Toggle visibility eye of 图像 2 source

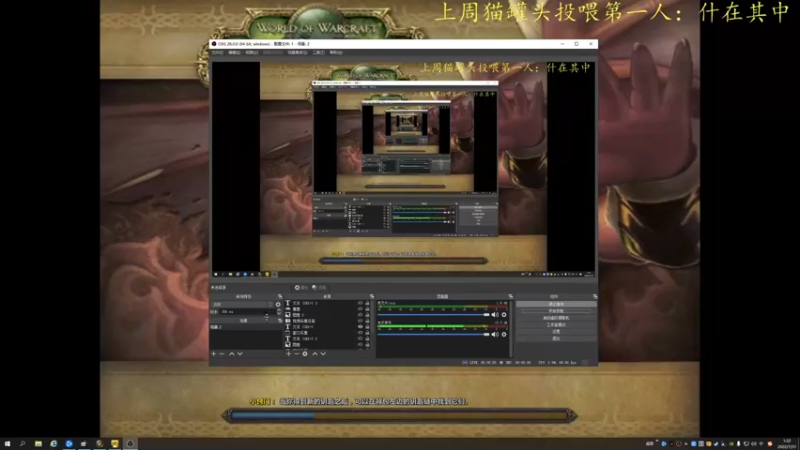(x=360, y=315)
